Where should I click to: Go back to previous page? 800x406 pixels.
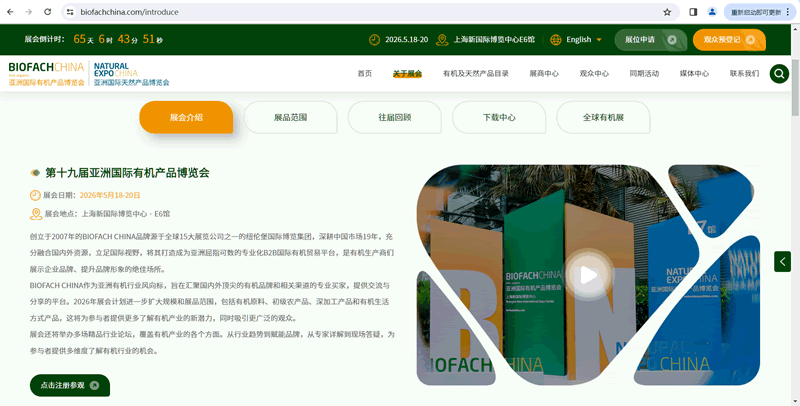coord(9,12)
